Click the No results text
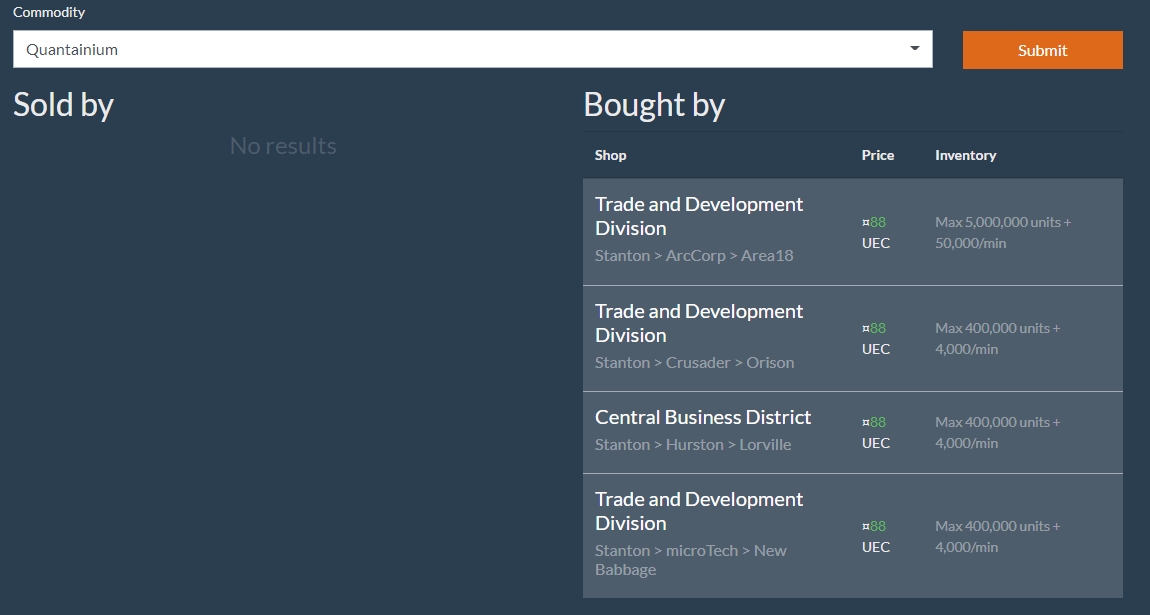This screenshot has width=1150, height=615. [x=283, y=146]
